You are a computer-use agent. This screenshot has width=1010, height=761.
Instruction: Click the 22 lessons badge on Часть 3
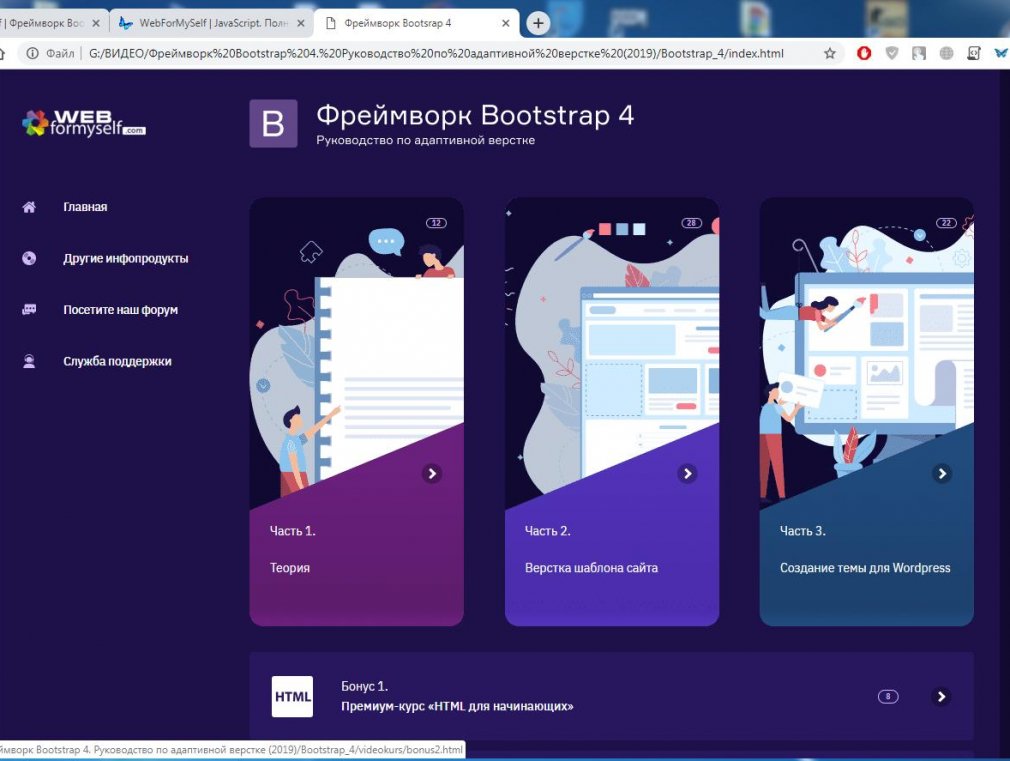click(x=946, y=223)
